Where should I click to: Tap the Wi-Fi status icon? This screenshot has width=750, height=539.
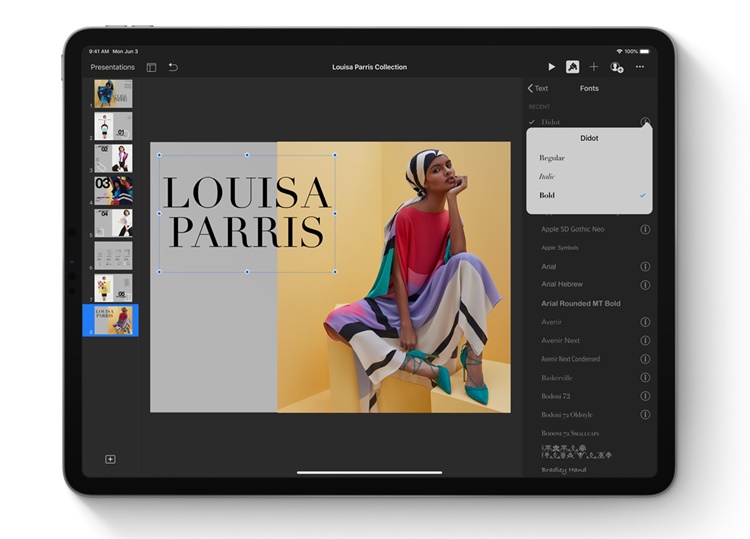pos(619,51)
